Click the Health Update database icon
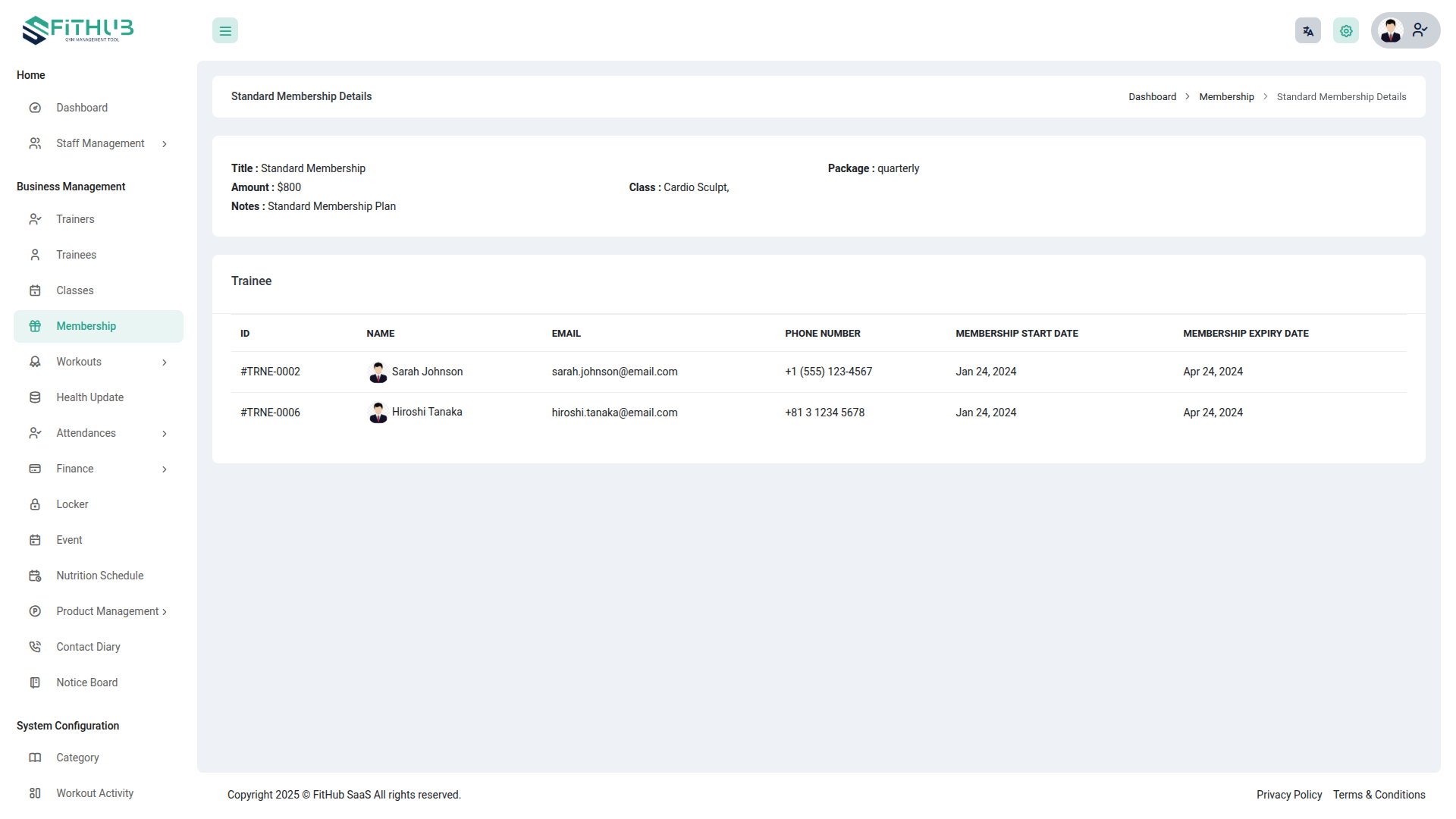The width and height of the screenshot is (1456, 819). click(x=35, y=397)
